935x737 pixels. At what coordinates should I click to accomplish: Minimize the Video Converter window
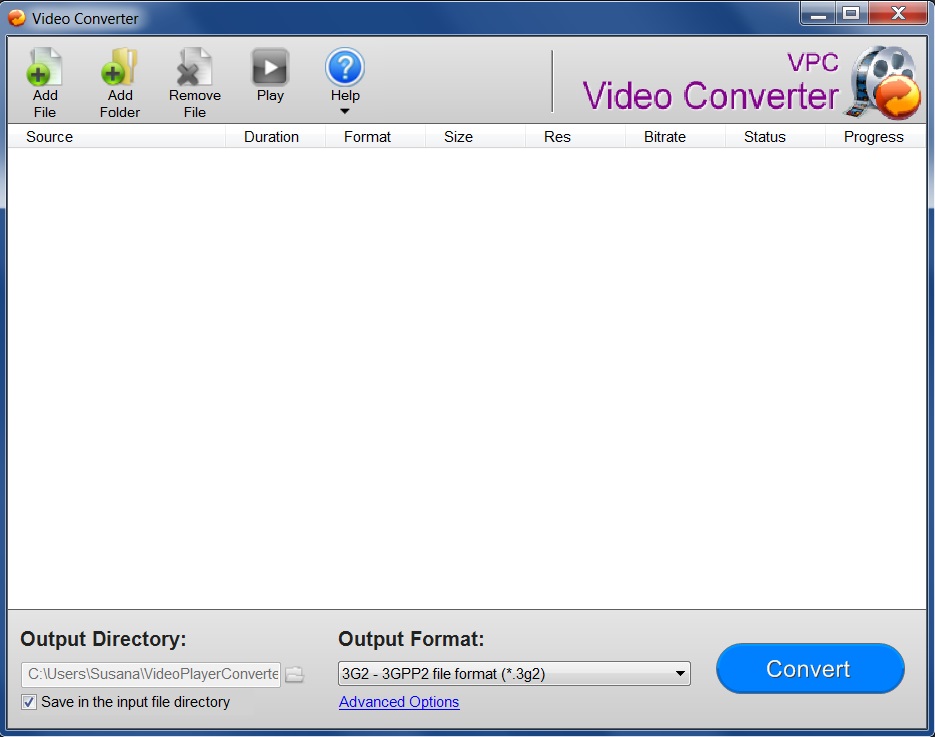[818, 14]
